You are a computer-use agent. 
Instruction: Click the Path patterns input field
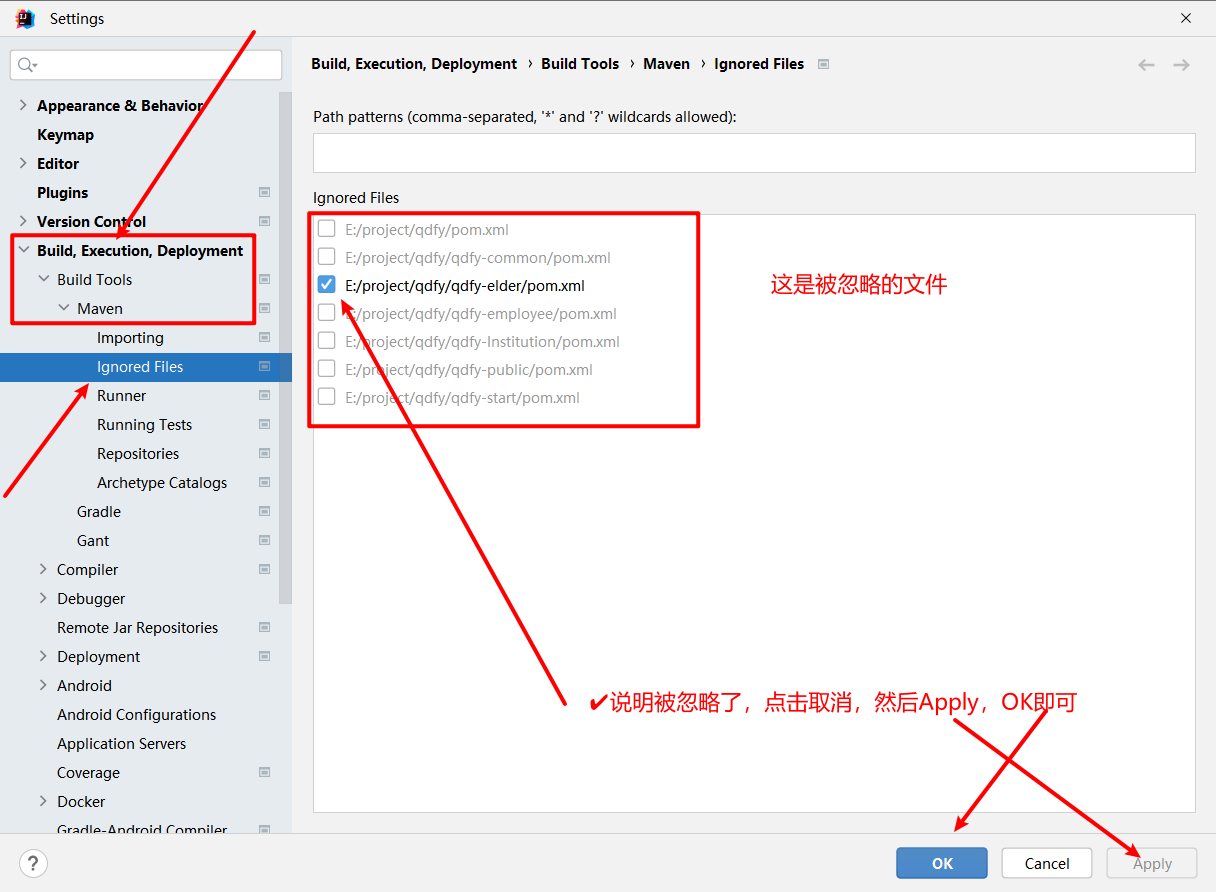pos(754,153)
